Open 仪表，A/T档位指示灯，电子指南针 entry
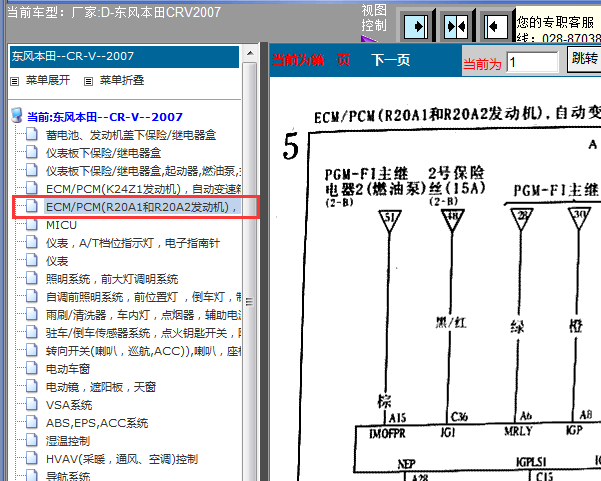The width and height of the screenshot is (601, 481). click(133, 243)
